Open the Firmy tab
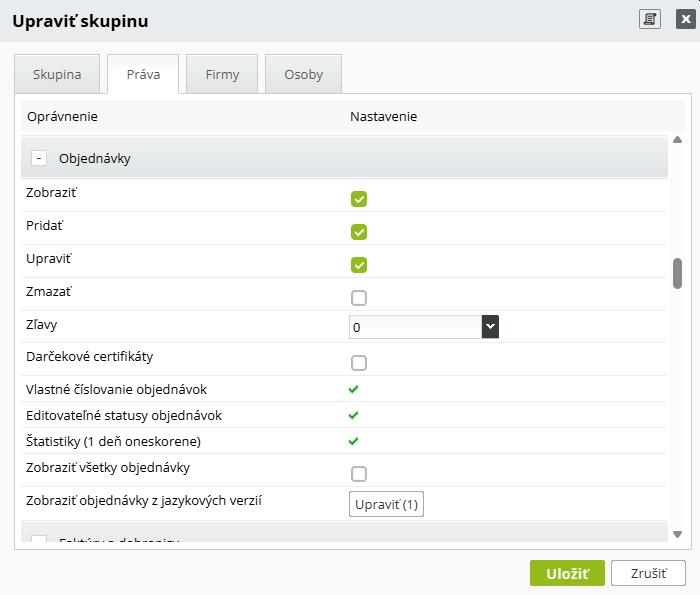700x595 pixels. tap(222, 74)
